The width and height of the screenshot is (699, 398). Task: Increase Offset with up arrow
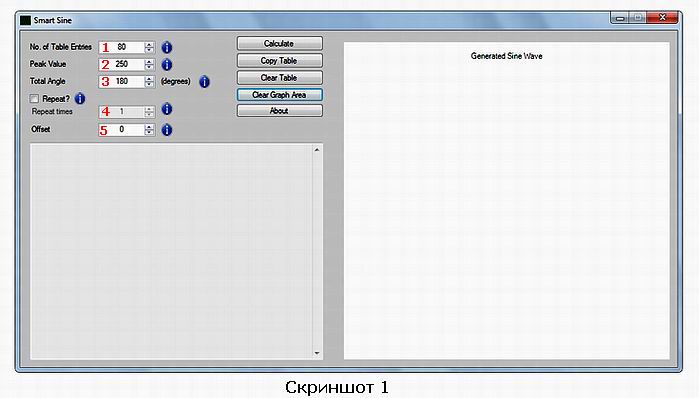[x=149, y=127]
